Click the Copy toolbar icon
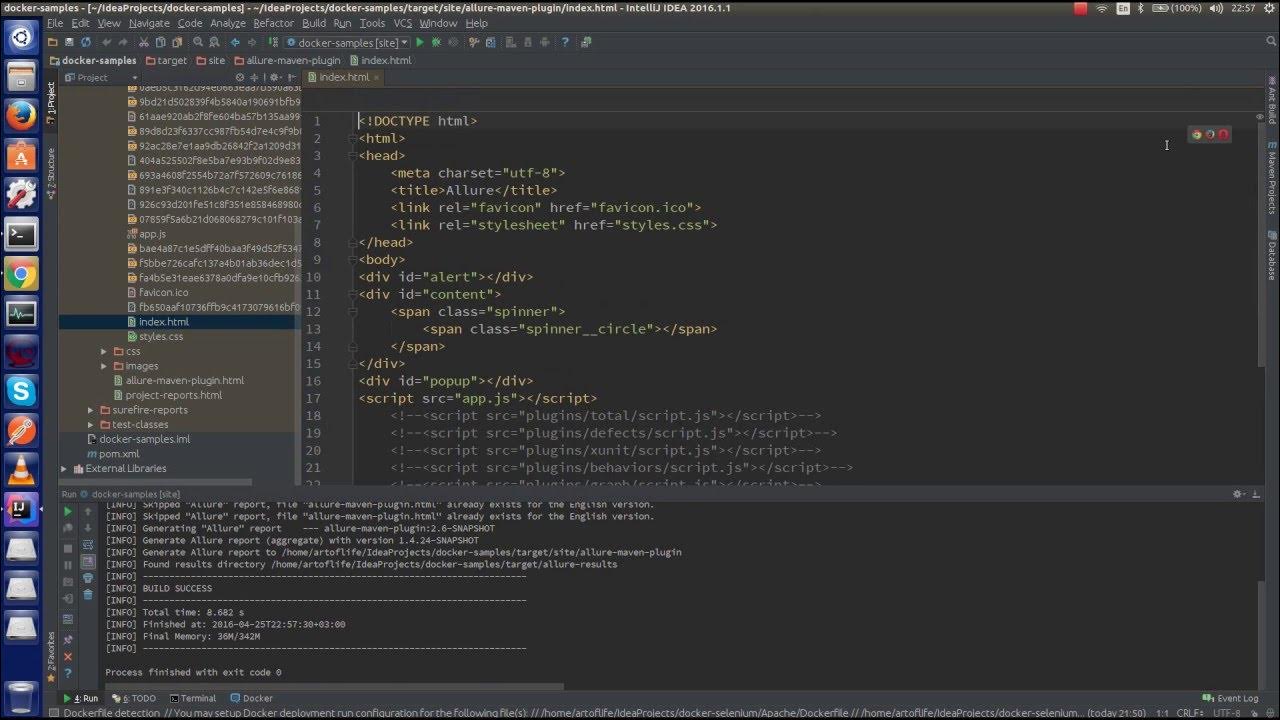1280x720 pixels. [x=160, y=43]
